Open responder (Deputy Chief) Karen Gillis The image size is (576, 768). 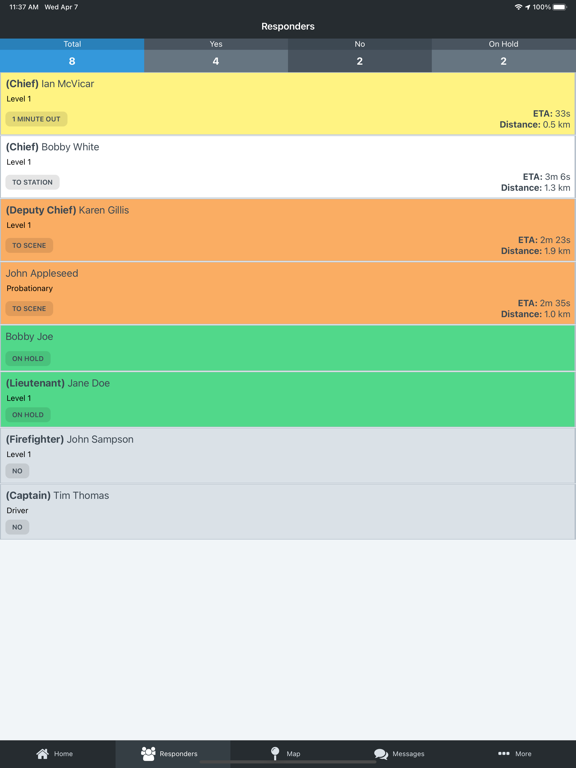(288, 230)
